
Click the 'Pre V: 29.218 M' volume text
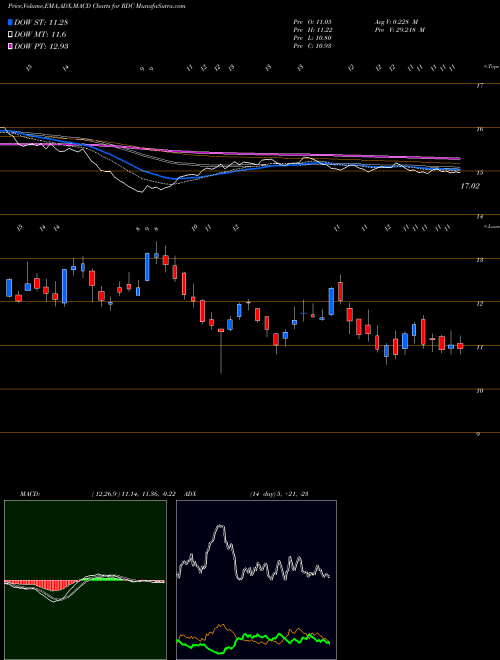click(x=399, y=30)
